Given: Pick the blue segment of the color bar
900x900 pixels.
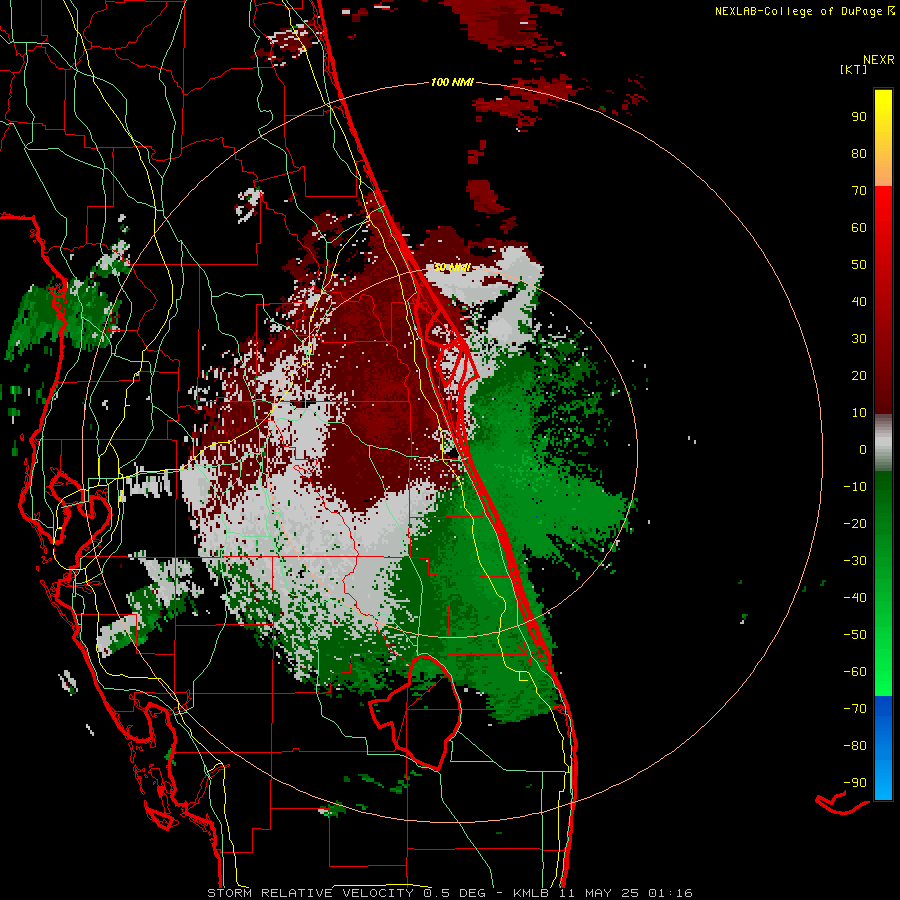Looking at the screenshot, I should tap(883, 748).
